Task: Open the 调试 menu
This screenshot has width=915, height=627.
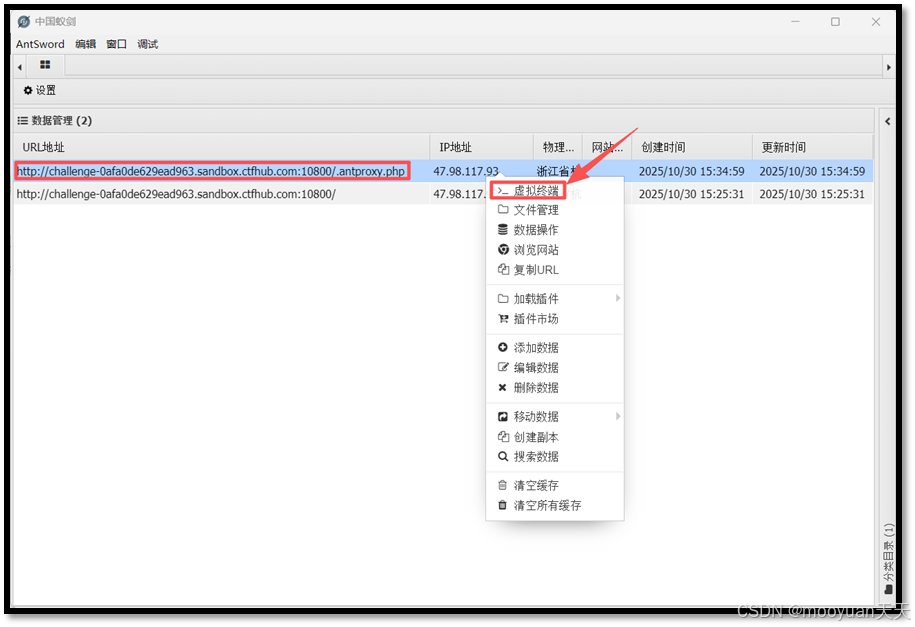Action: [x=148, y=44]
